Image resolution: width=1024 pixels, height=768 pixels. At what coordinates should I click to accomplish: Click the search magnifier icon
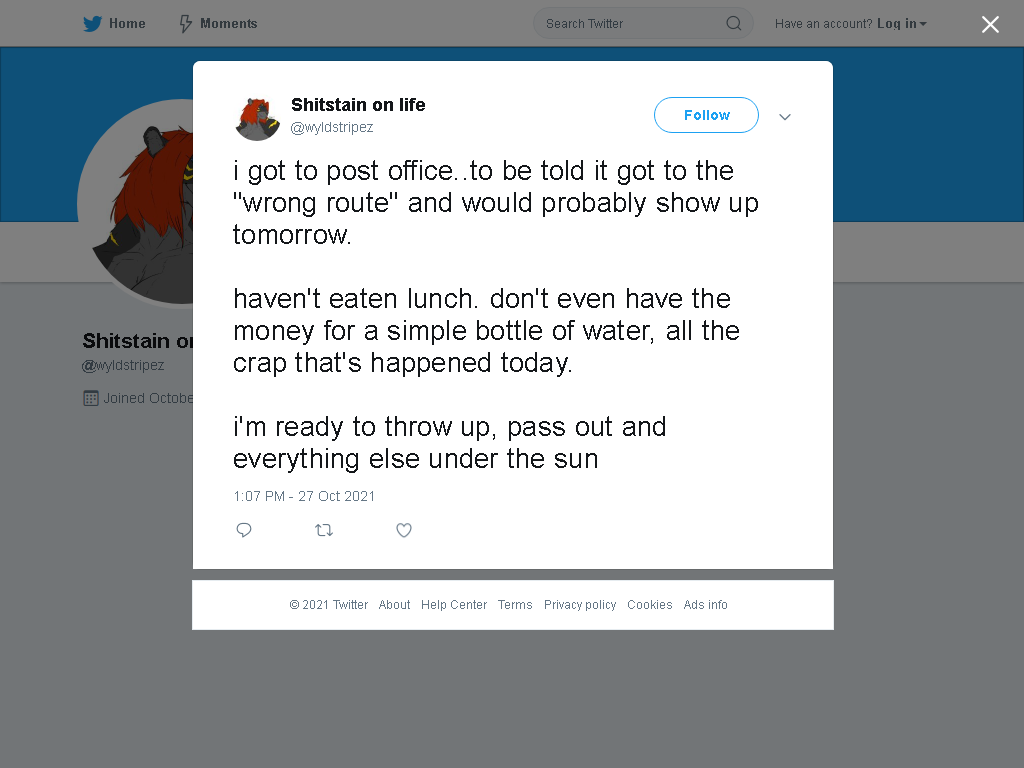pyautogui.click(x=733, y=24)
